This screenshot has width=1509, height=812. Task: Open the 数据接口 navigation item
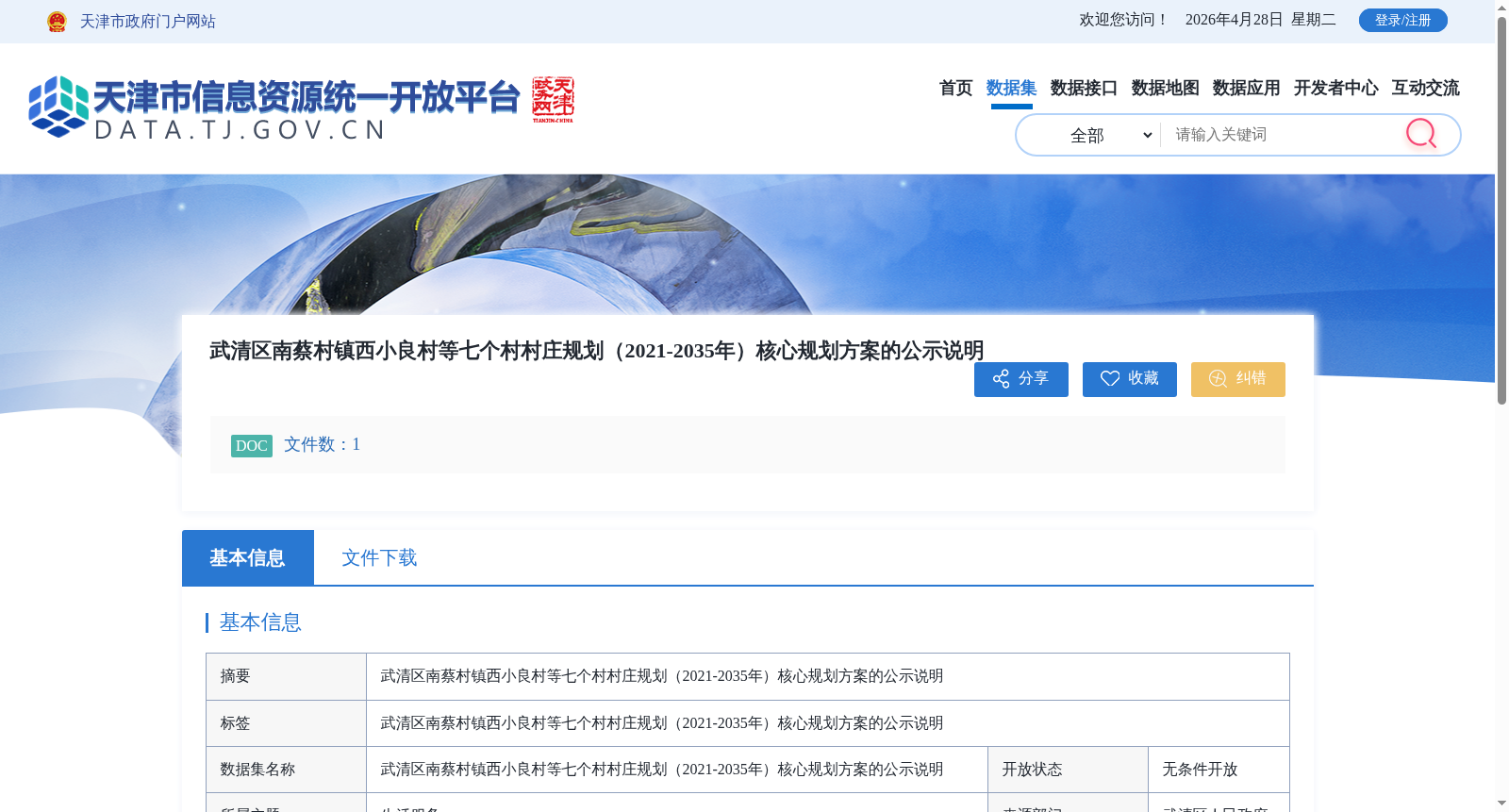(x=1084, y=88)
